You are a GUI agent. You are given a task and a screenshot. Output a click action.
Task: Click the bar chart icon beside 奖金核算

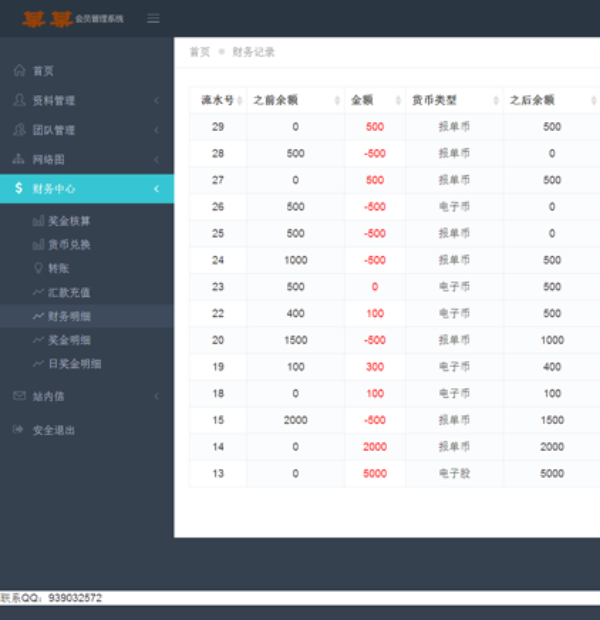[x=38, y=221]
